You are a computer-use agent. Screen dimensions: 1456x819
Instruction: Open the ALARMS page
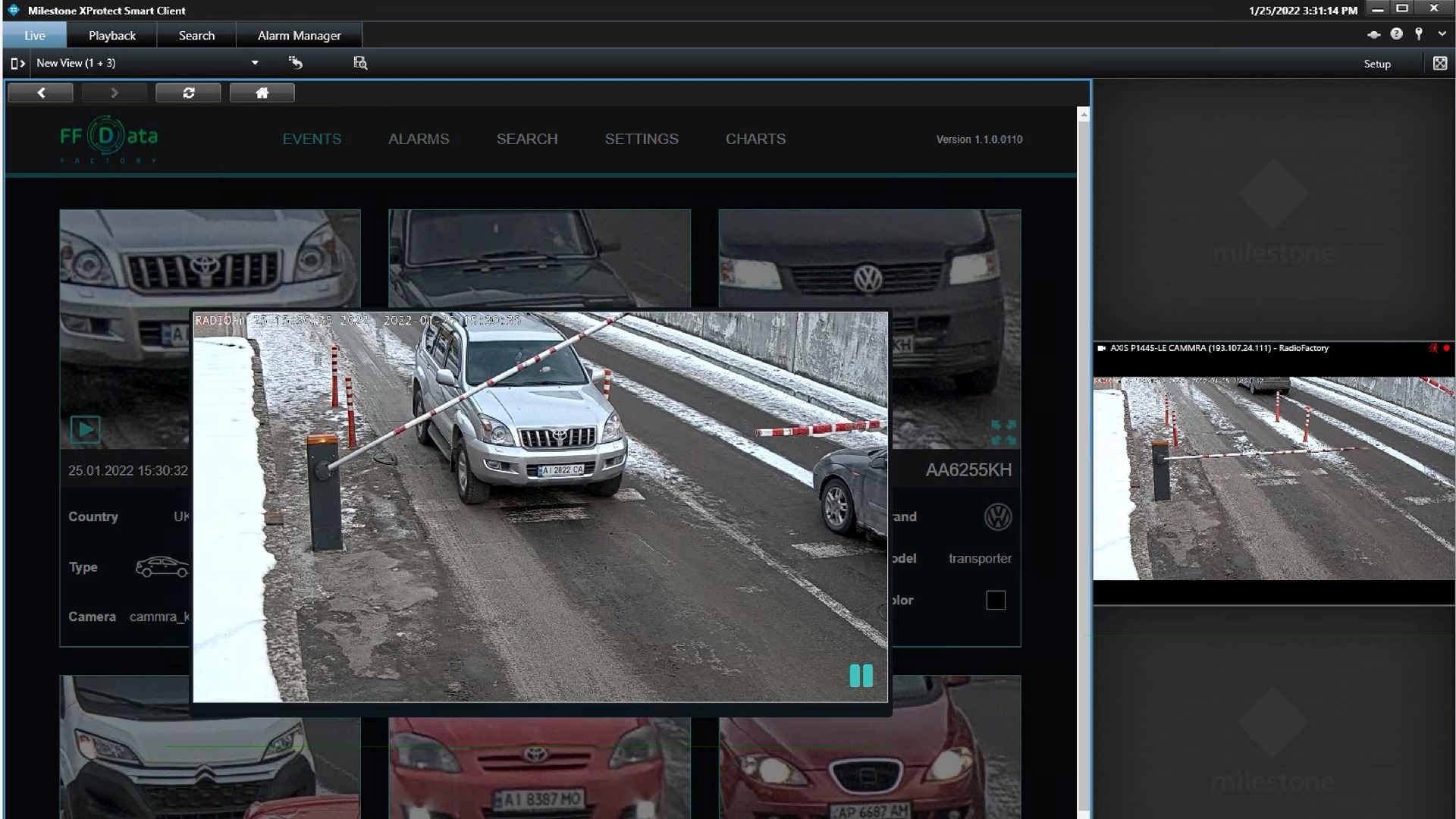[419, 139]
